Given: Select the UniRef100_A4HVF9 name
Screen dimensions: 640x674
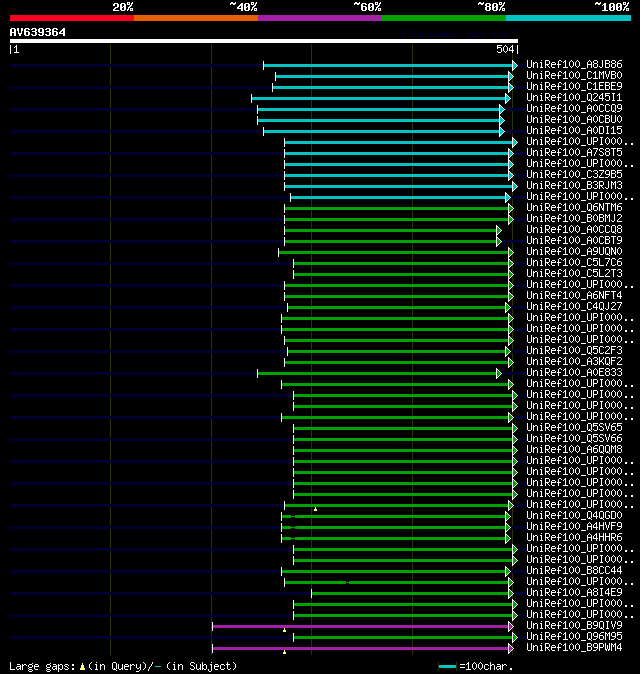Looking at the screenshot, I should click(574, 527).
